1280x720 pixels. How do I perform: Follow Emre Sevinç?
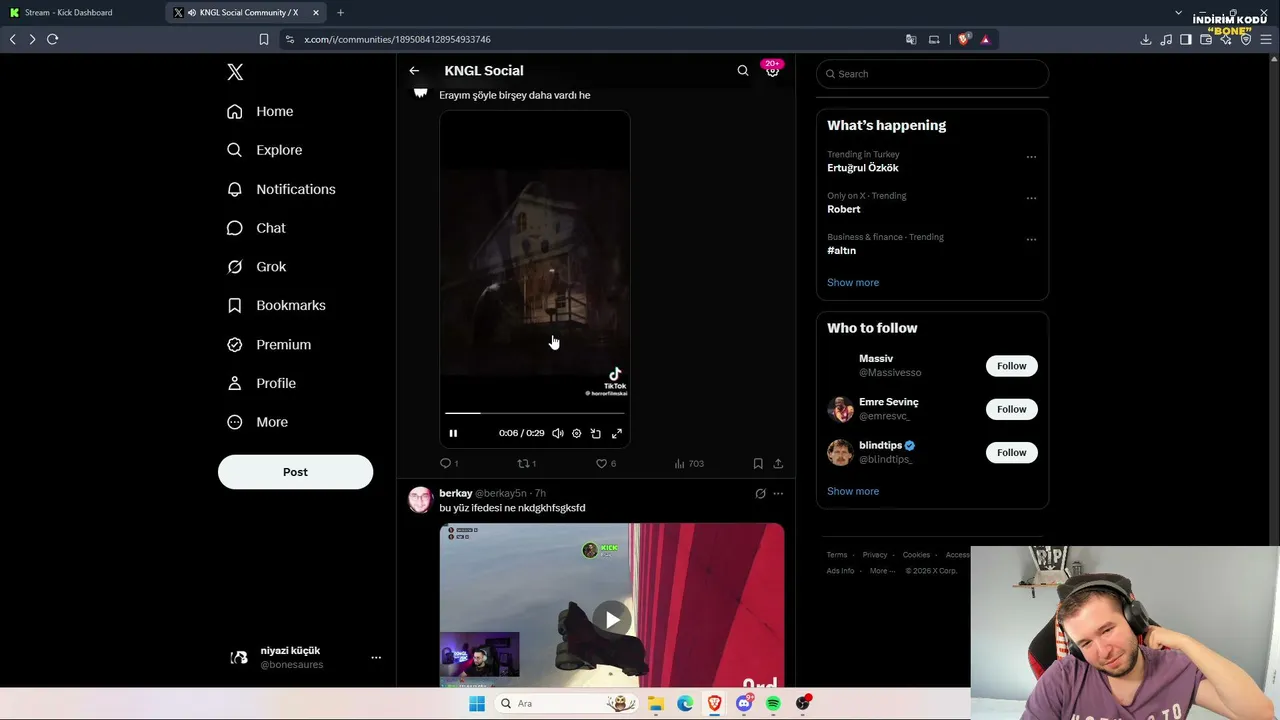point(1012,409)
